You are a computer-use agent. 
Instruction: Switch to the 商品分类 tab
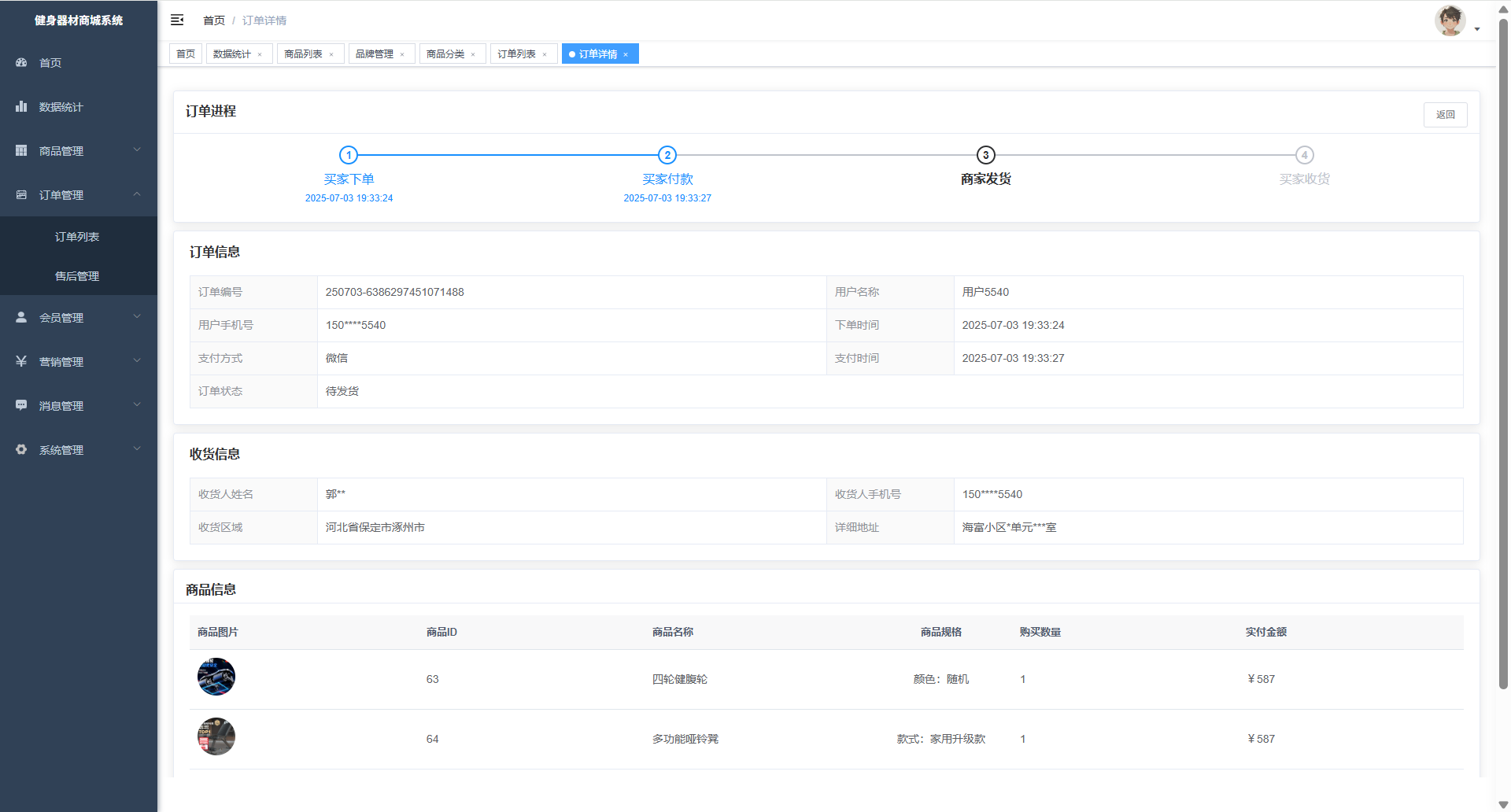point(445,54)
